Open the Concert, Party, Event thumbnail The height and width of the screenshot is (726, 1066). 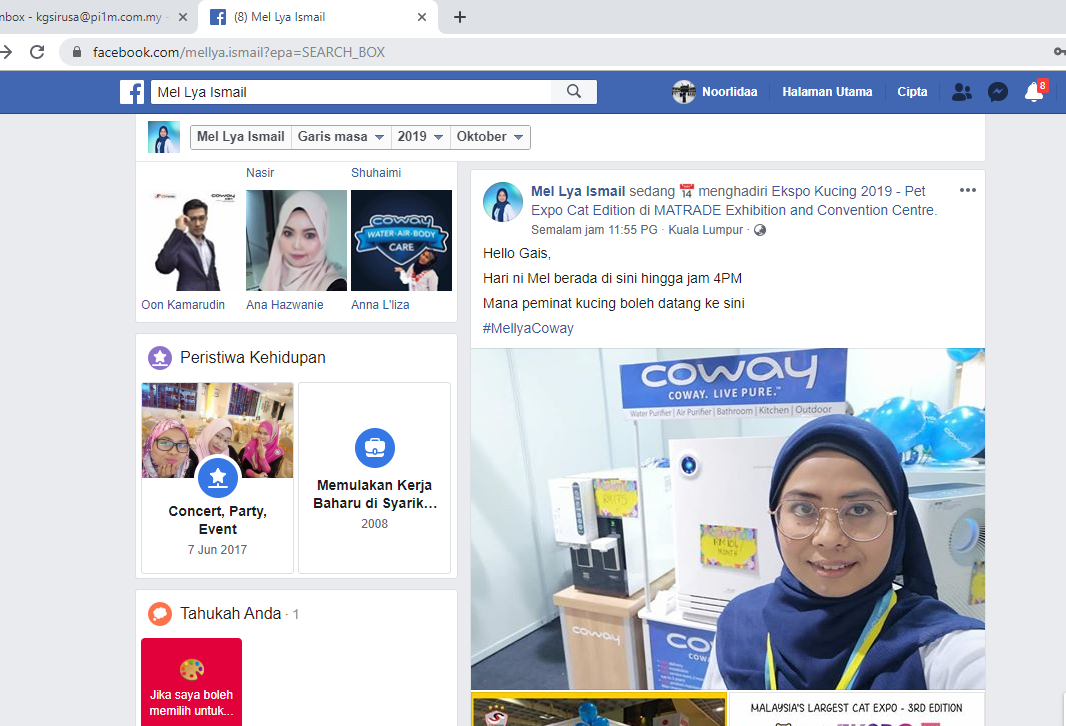[217, 430]
